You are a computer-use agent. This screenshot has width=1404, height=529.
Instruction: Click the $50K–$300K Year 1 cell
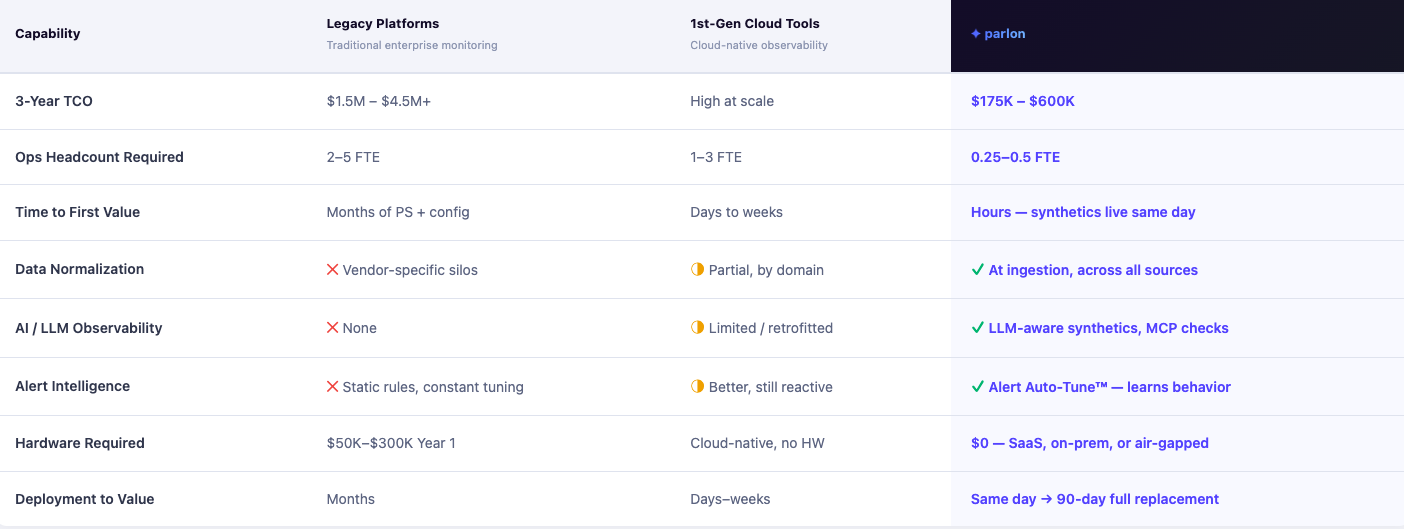391,443
